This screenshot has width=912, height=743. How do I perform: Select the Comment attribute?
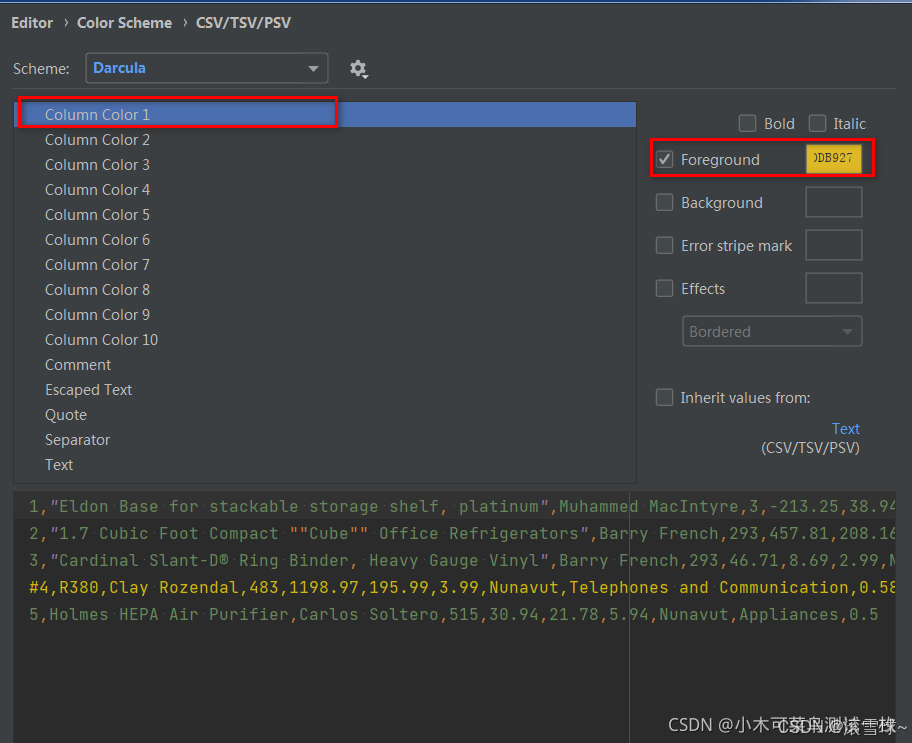tap(325, 365)
